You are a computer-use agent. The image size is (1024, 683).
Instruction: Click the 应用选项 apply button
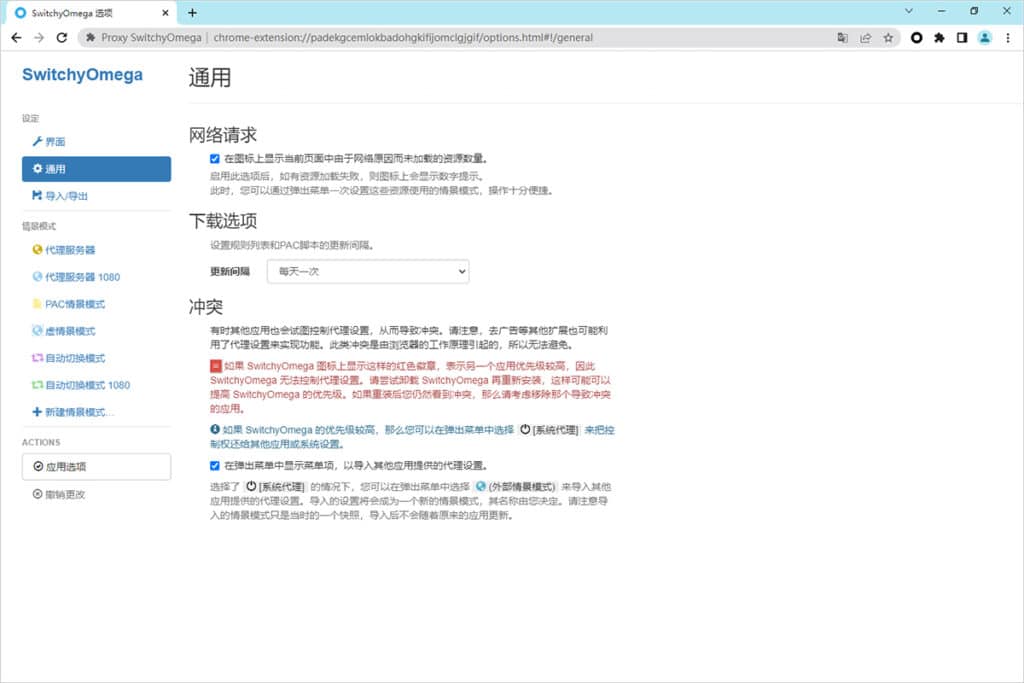click(x=96, y=467)
